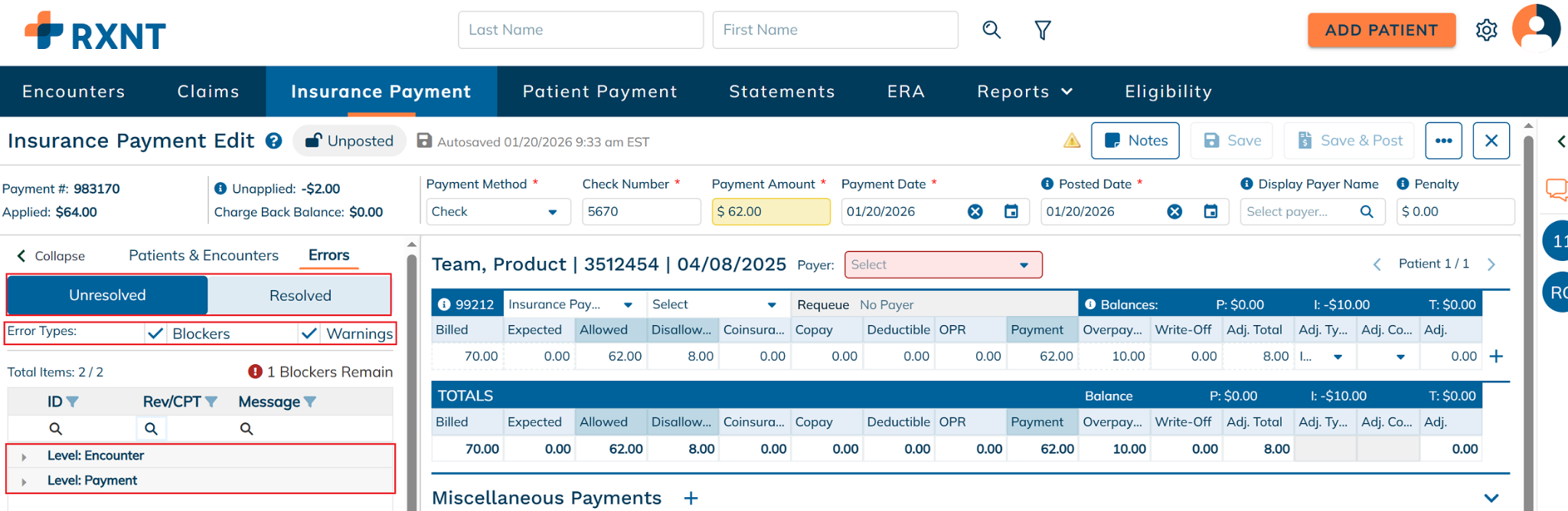Click the patient search magnifier icon
Screen dimensions: 1568x511
pyautogui.click(x=991, y=30)
